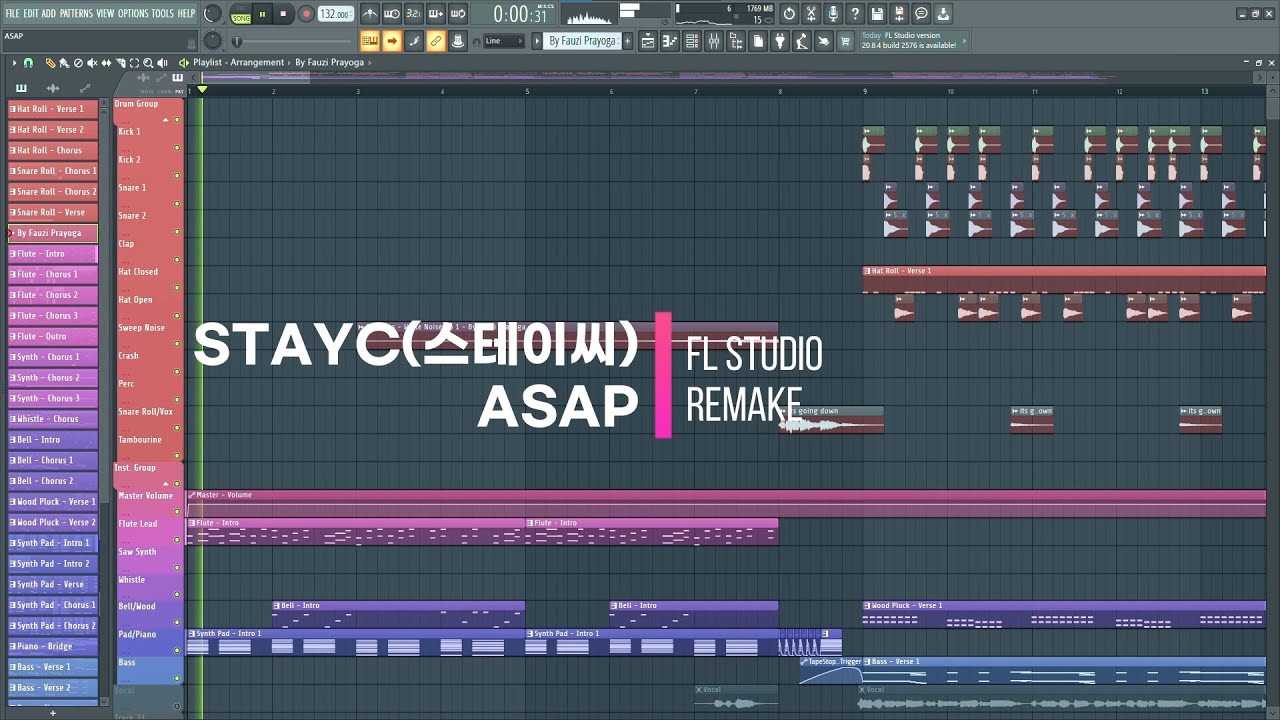This screenshot has width=1280, height=720.
Task: Open the 'By Fauzi Prayoga' pattern selector
Action: click(x=584, y=41)
